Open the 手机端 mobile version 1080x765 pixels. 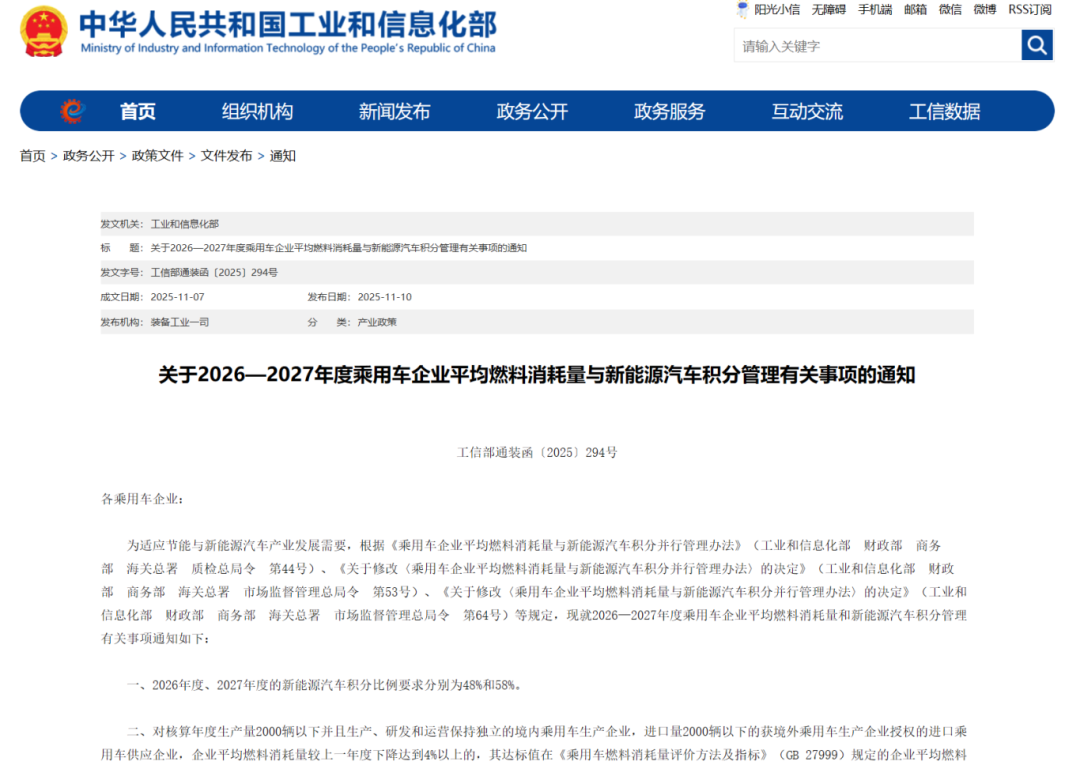[873, 9]
